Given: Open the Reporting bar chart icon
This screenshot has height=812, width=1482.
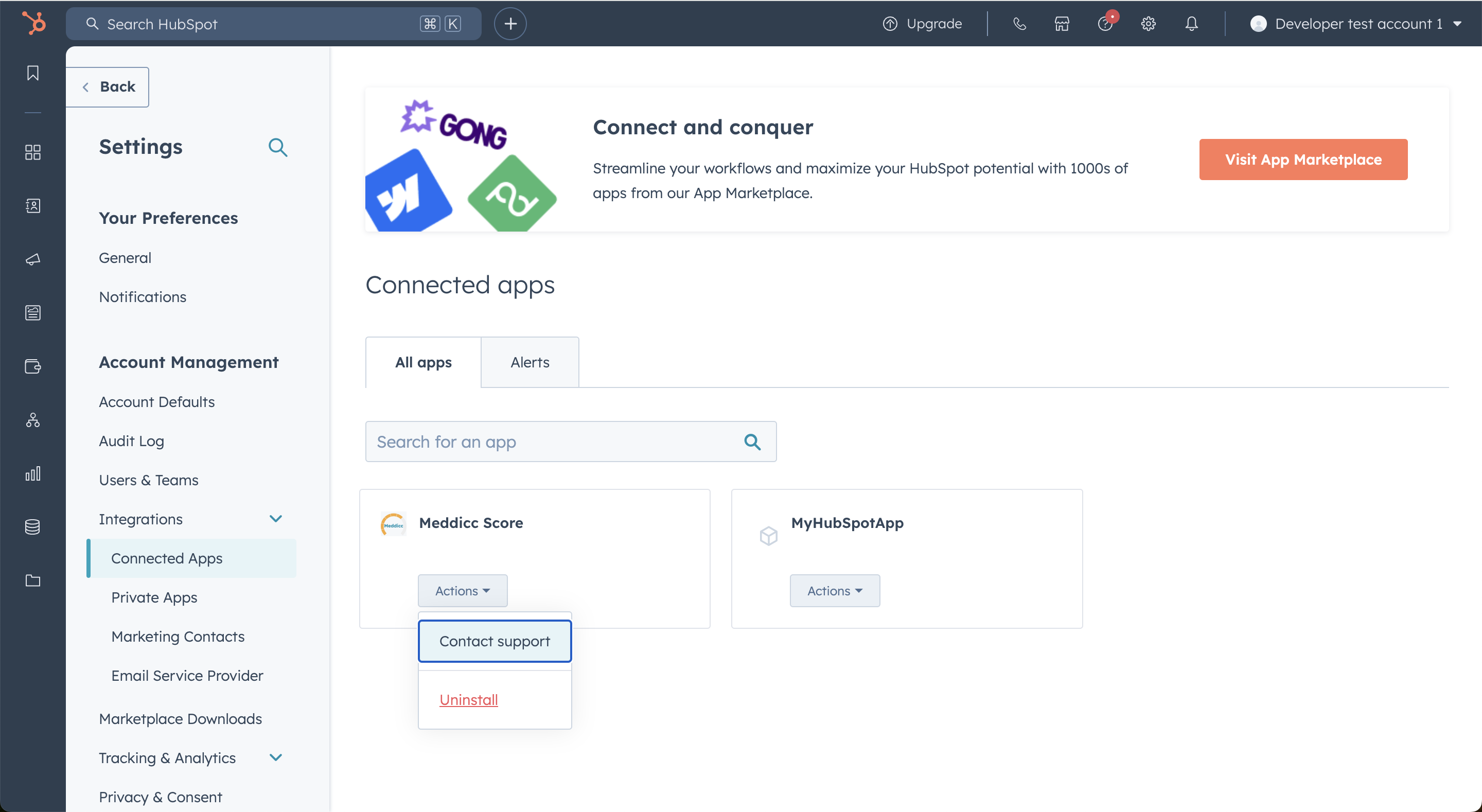Looking at the screenshot, I should coord(33,473).
